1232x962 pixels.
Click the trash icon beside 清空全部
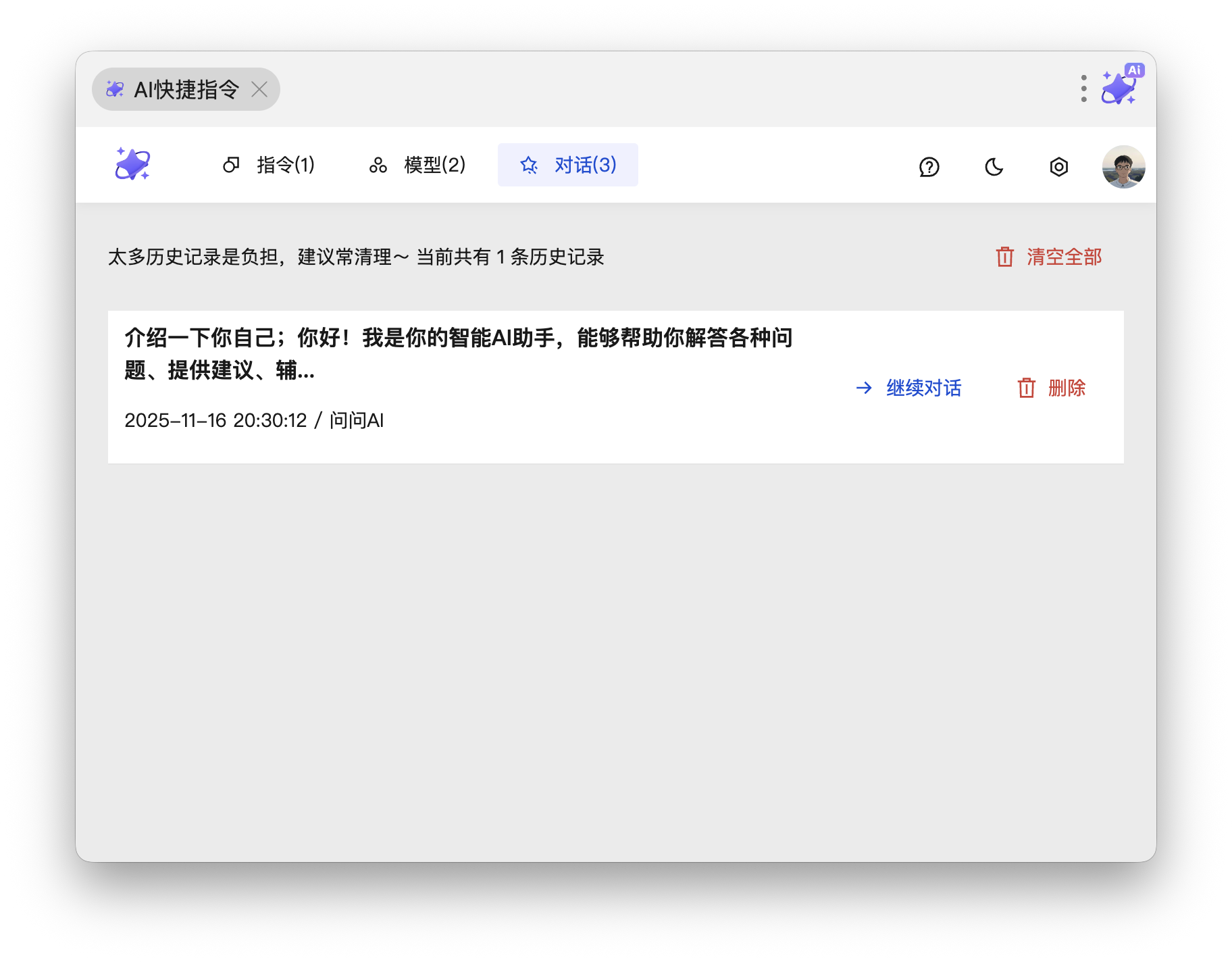click(x=1004, y=257)
